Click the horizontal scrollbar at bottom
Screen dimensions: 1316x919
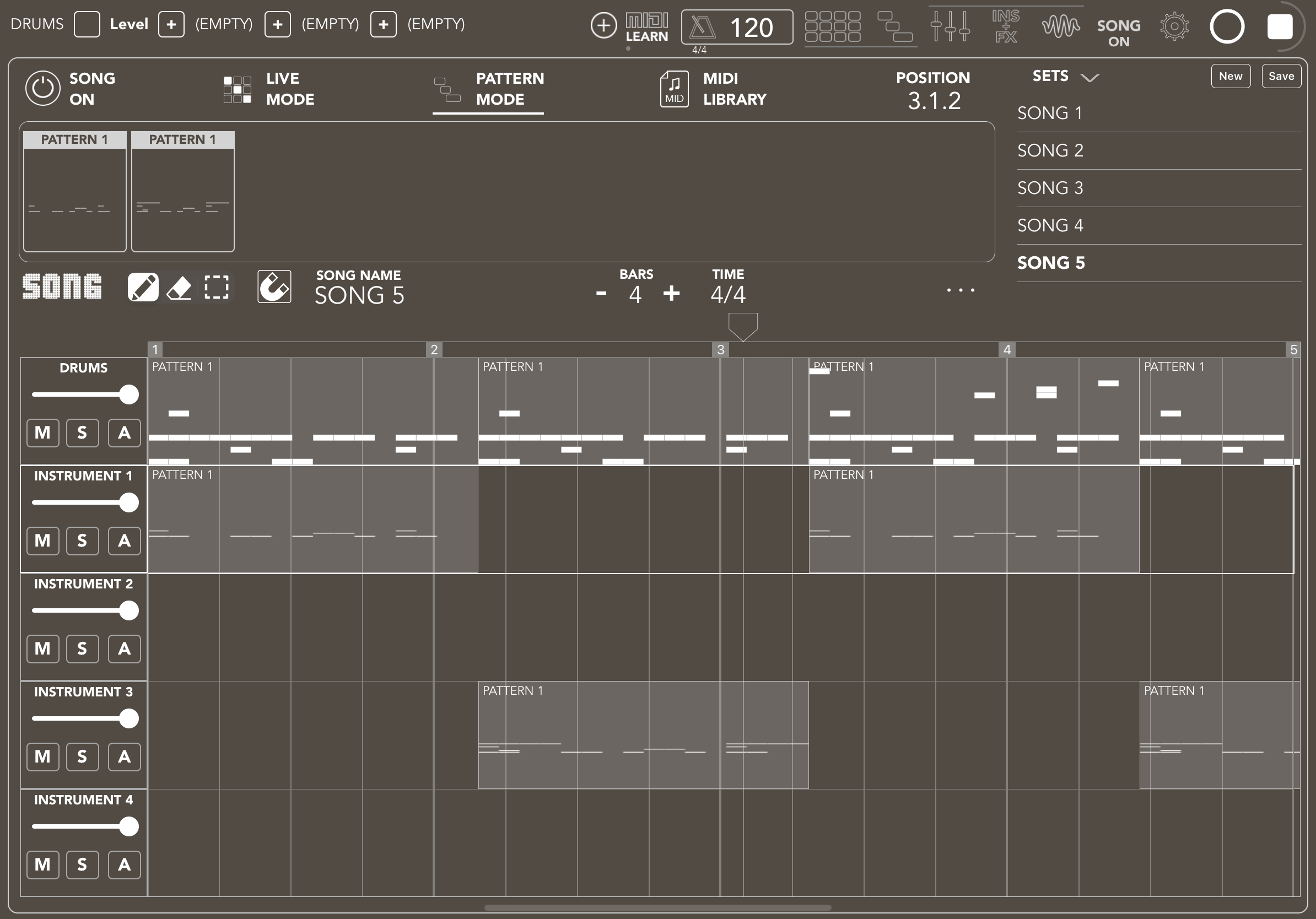[x=657, y=907]
